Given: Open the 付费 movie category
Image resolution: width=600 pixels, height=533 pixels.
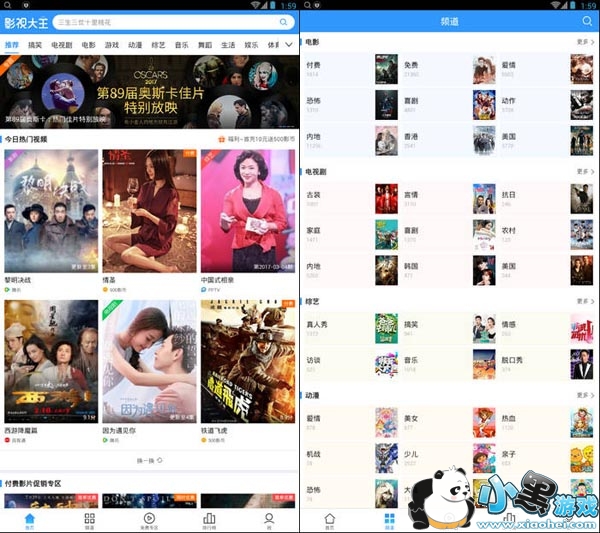Looking at the screenshot, I should point(352,69).
